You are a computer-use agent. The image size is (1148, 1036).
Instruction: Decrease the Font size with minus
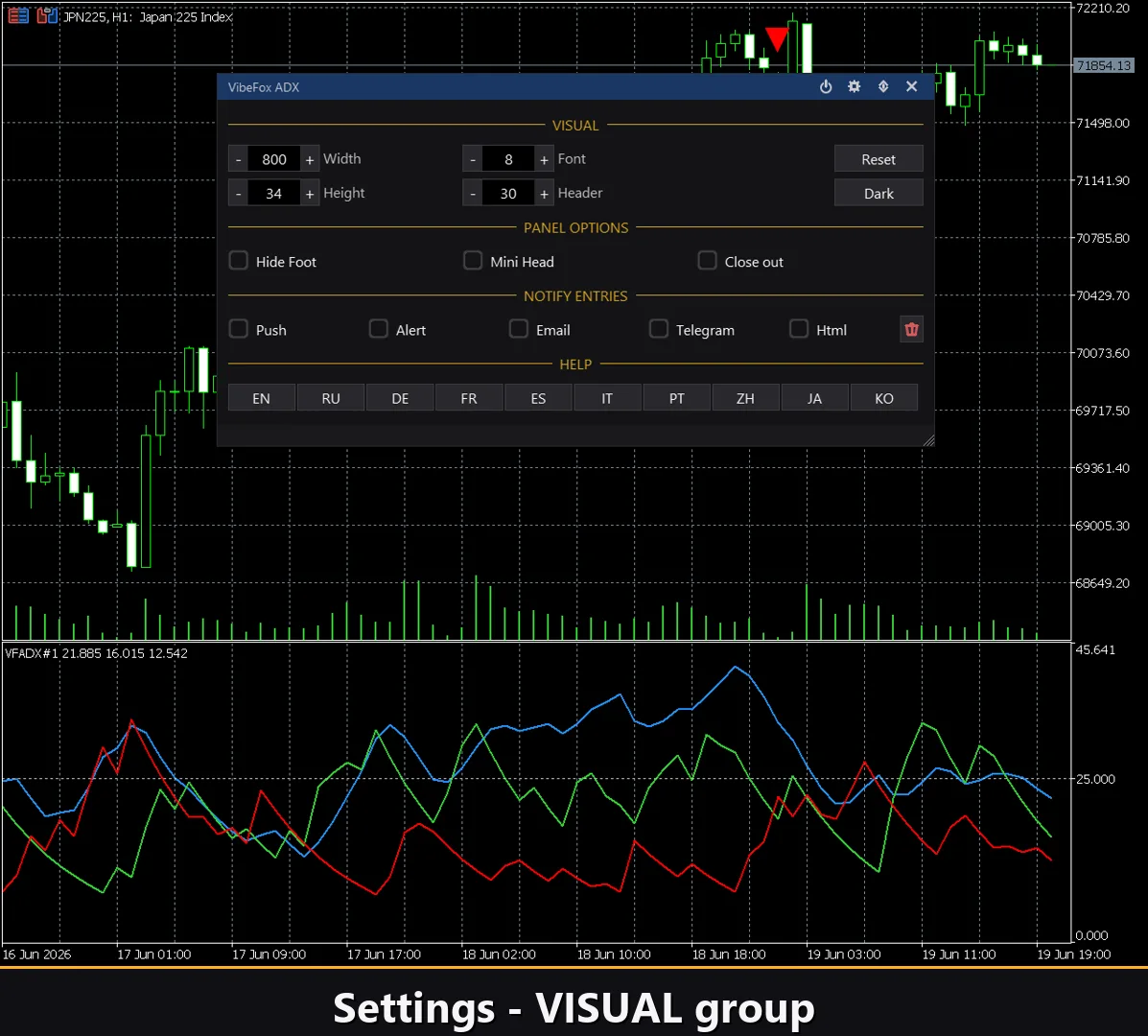[472, 159]
